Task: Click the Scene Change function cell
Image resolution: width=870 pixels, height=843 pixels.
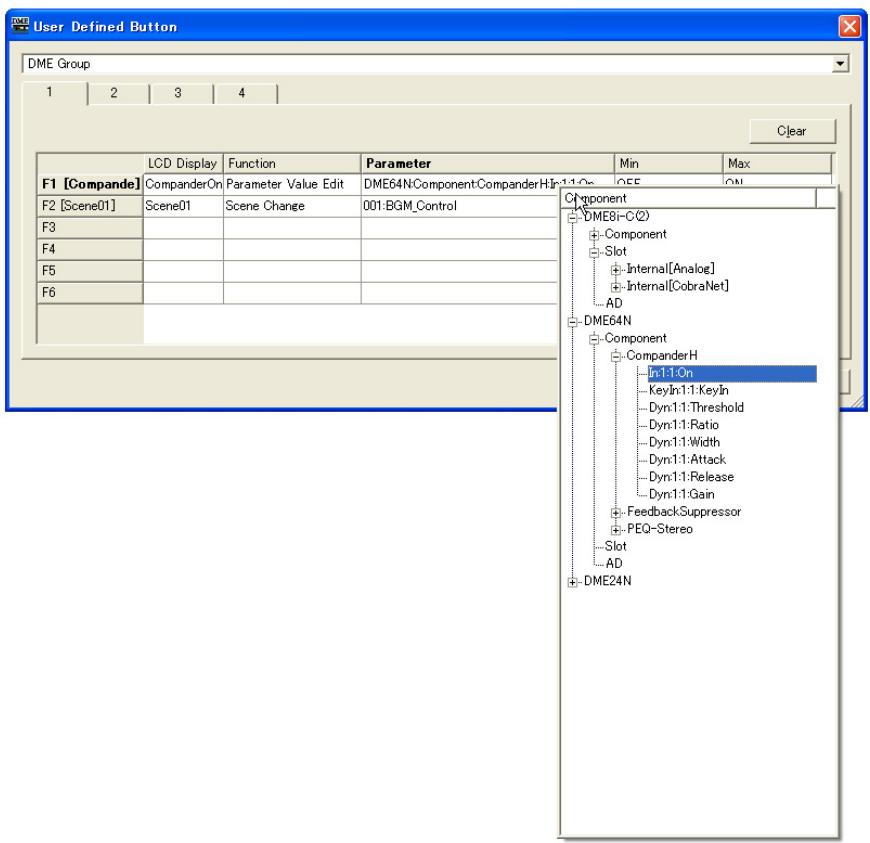Action: tap(292, 205)
